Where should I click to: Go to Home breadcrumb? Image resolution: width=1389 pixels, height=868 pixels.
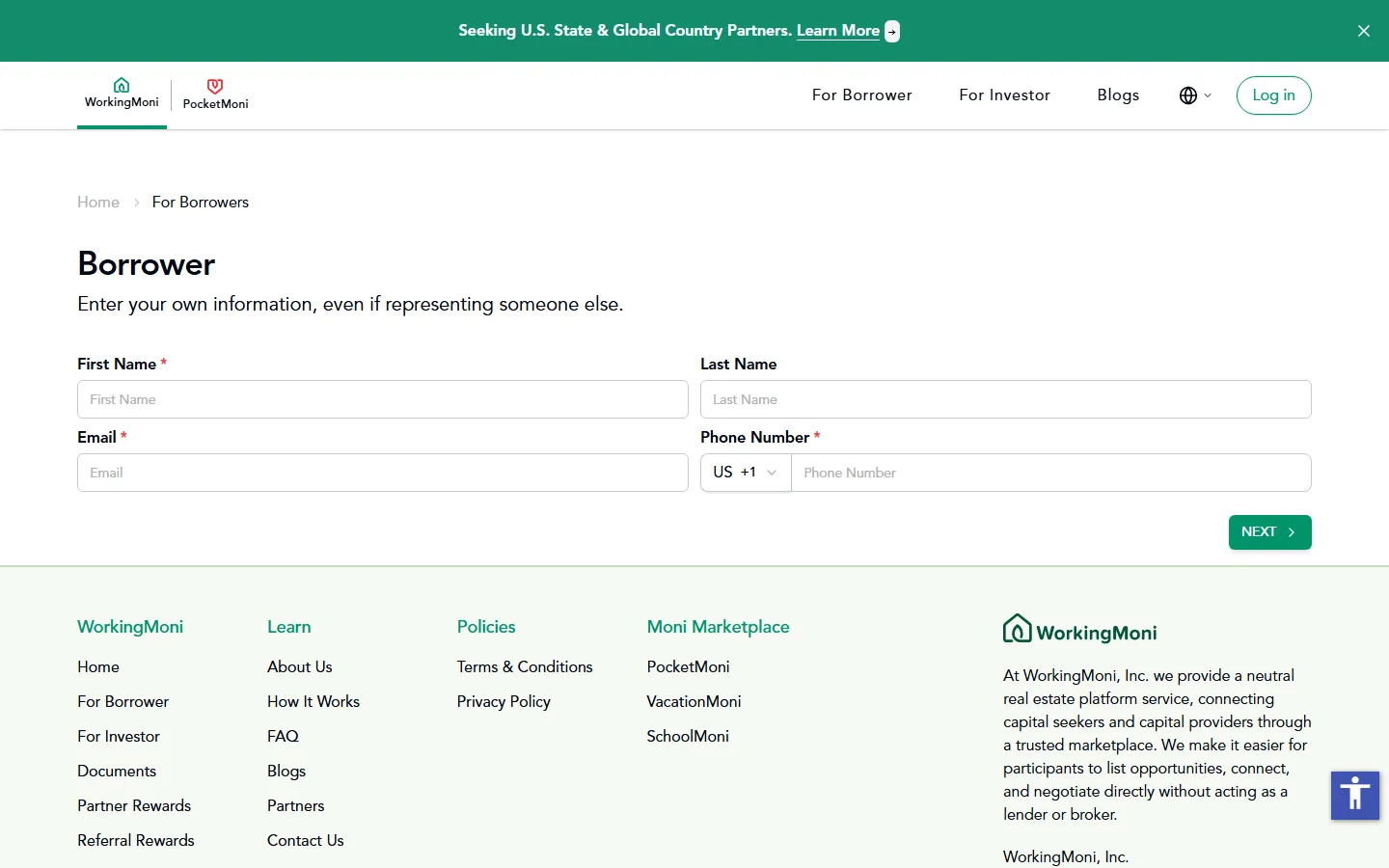[x=98, y=202]
